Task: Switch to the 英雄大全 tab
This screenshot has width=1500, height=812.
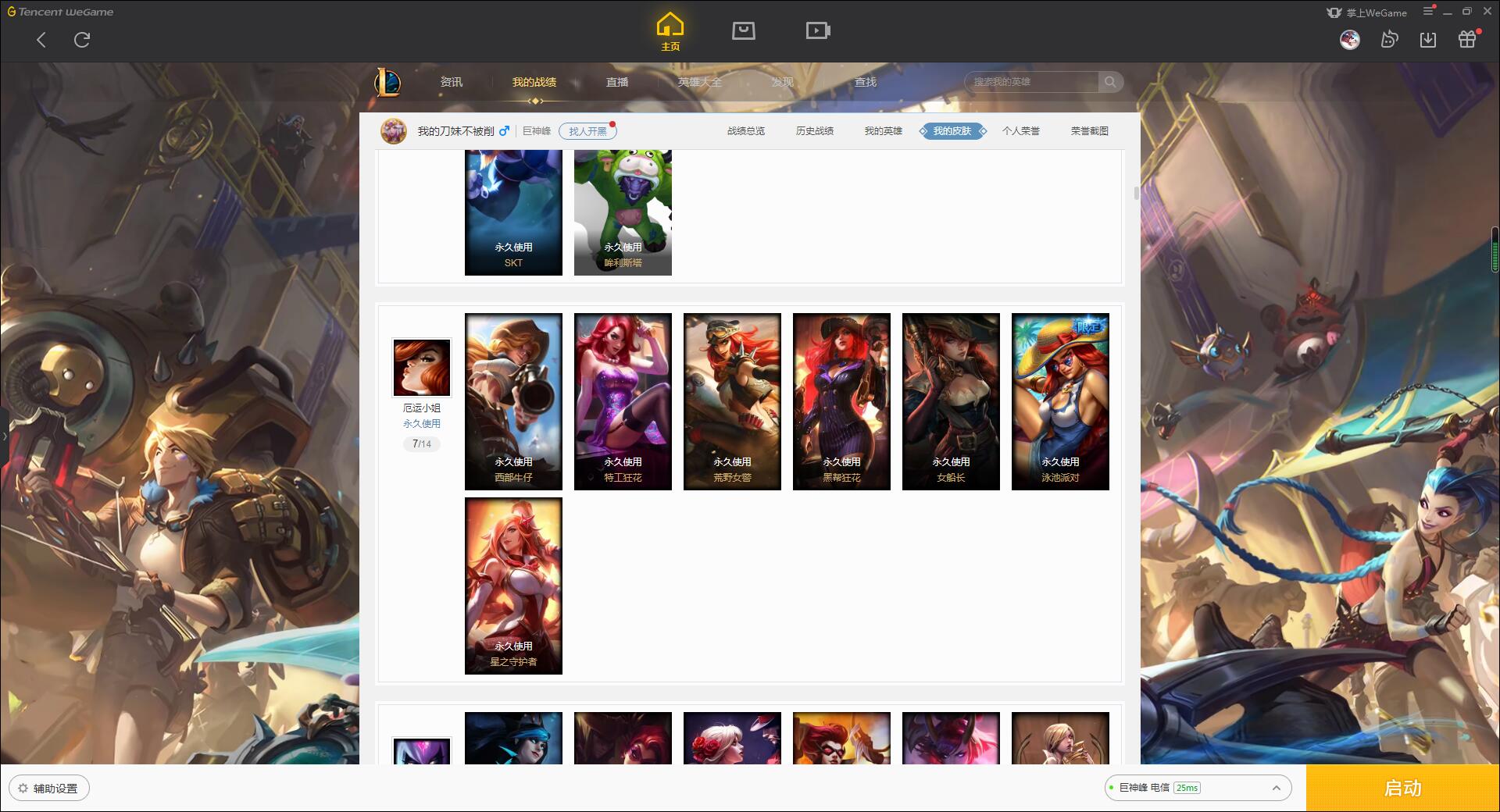Action: pyautogui.click(x=700, y=82)
